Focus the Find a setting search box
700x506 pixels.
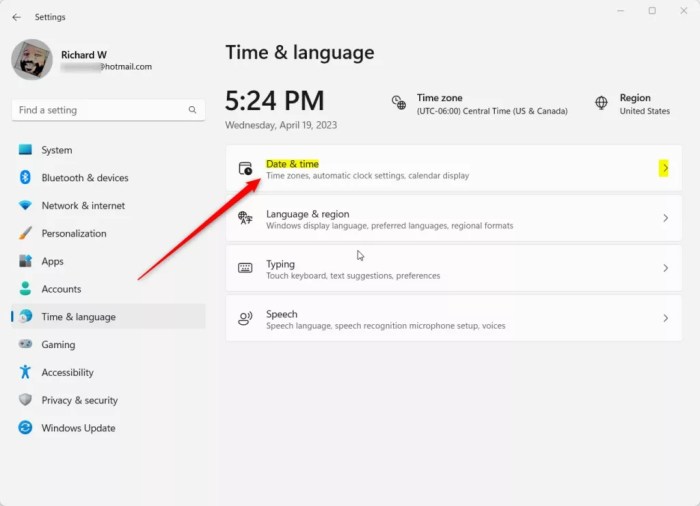108,110
